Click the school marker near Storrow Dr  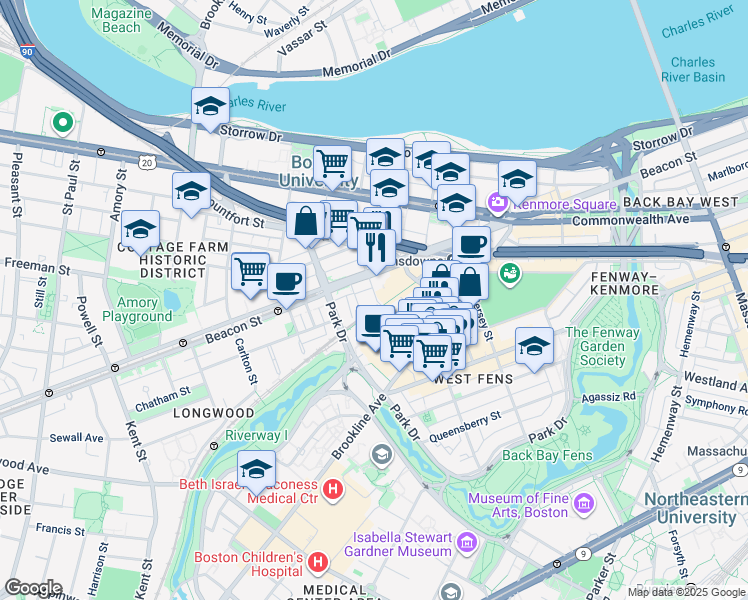pyautogui.click(x=210, y=109)
